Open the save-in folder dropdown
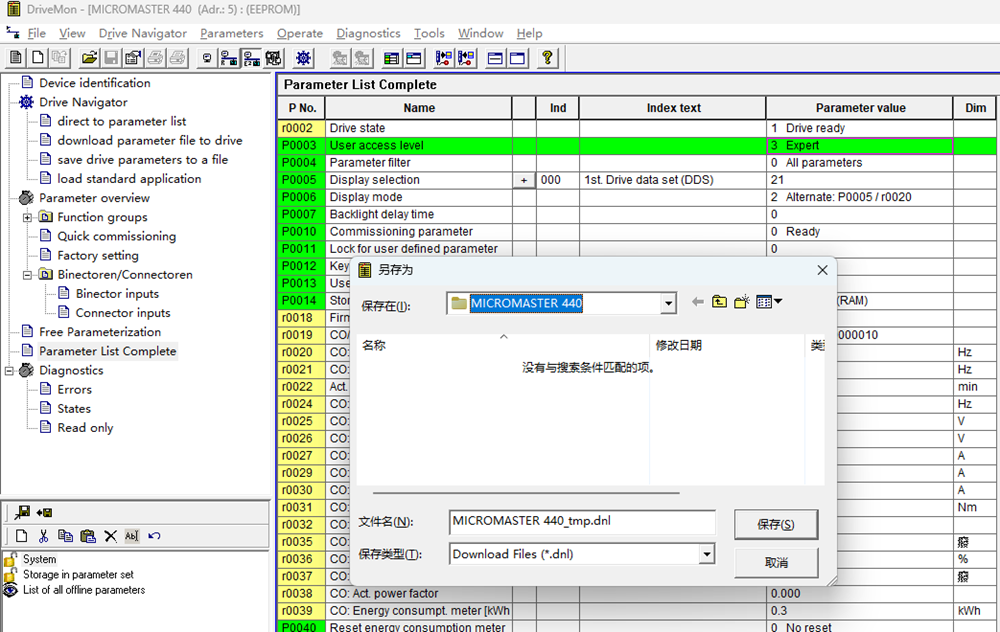The image size is (1000, 632). pyautogui.click(x=668, y=304)
